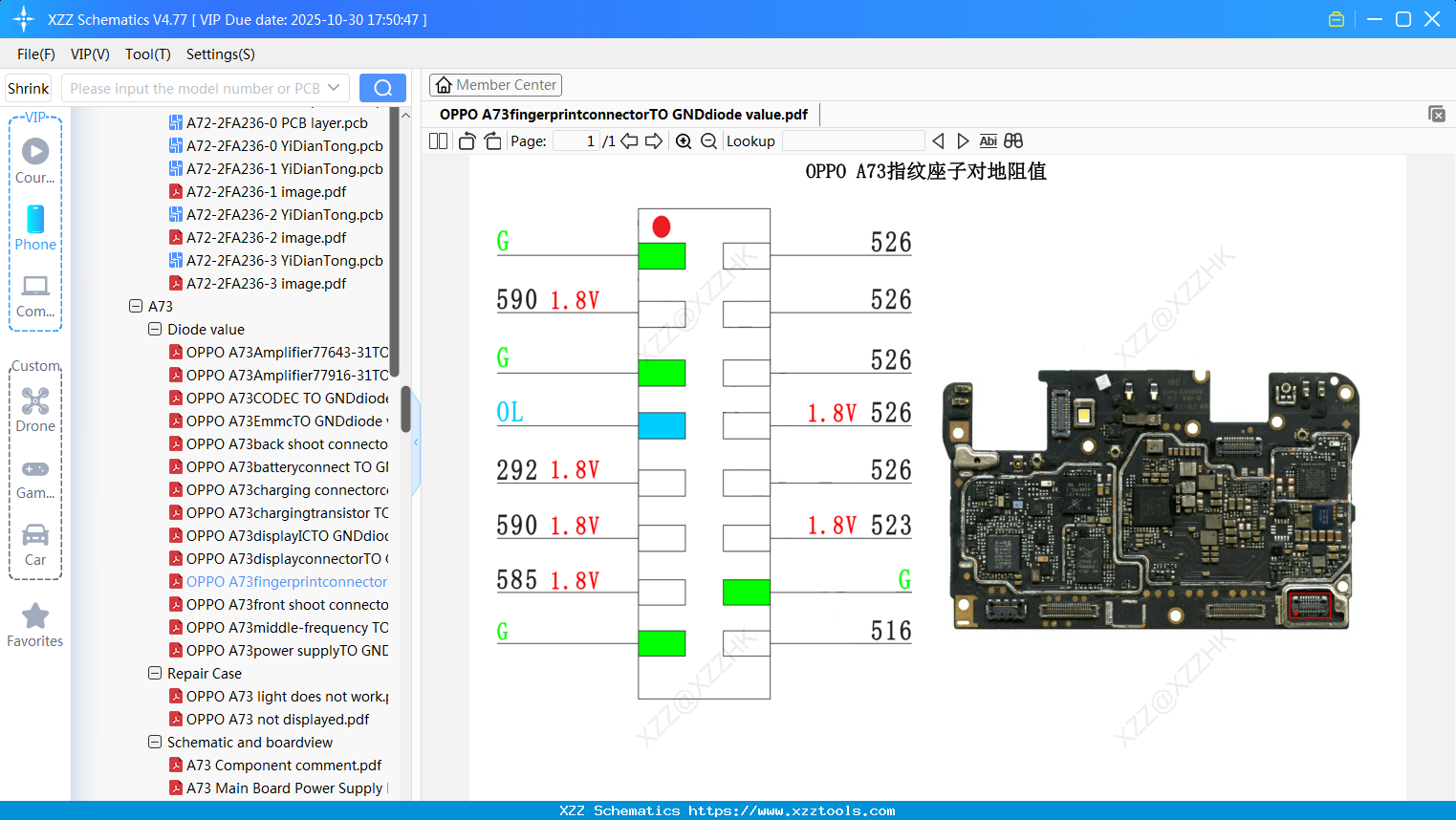Open the model number dropdown list
Screen dimensions: 1456x820
(335, 87)
